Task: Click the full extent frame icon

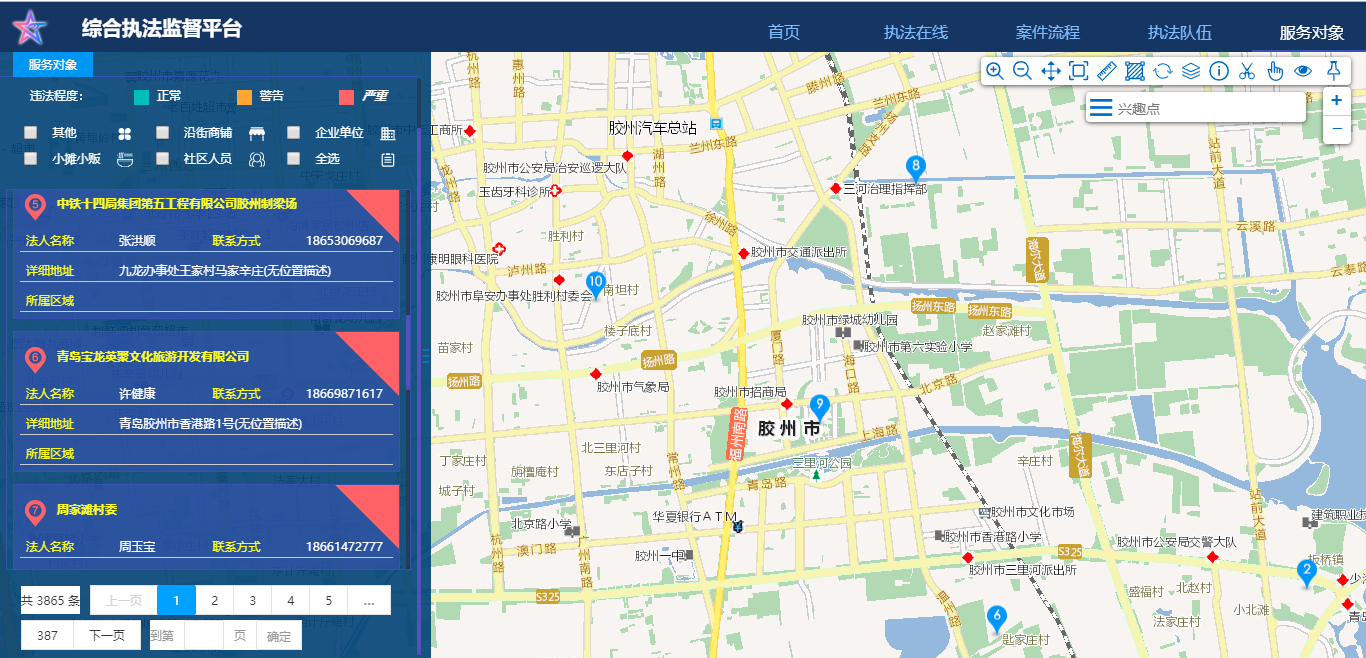Action: [1078, 71]
